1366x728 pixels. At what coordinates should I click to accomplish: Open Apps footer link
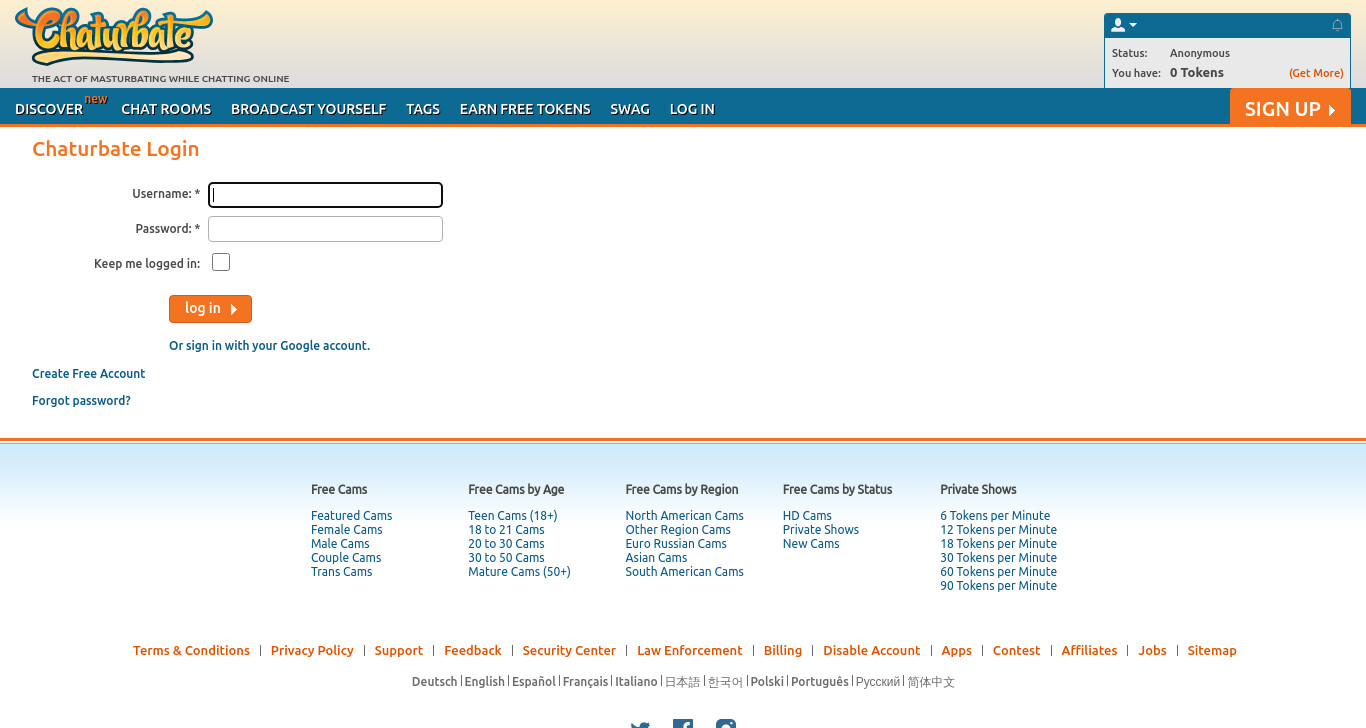[x=956, y=650]
